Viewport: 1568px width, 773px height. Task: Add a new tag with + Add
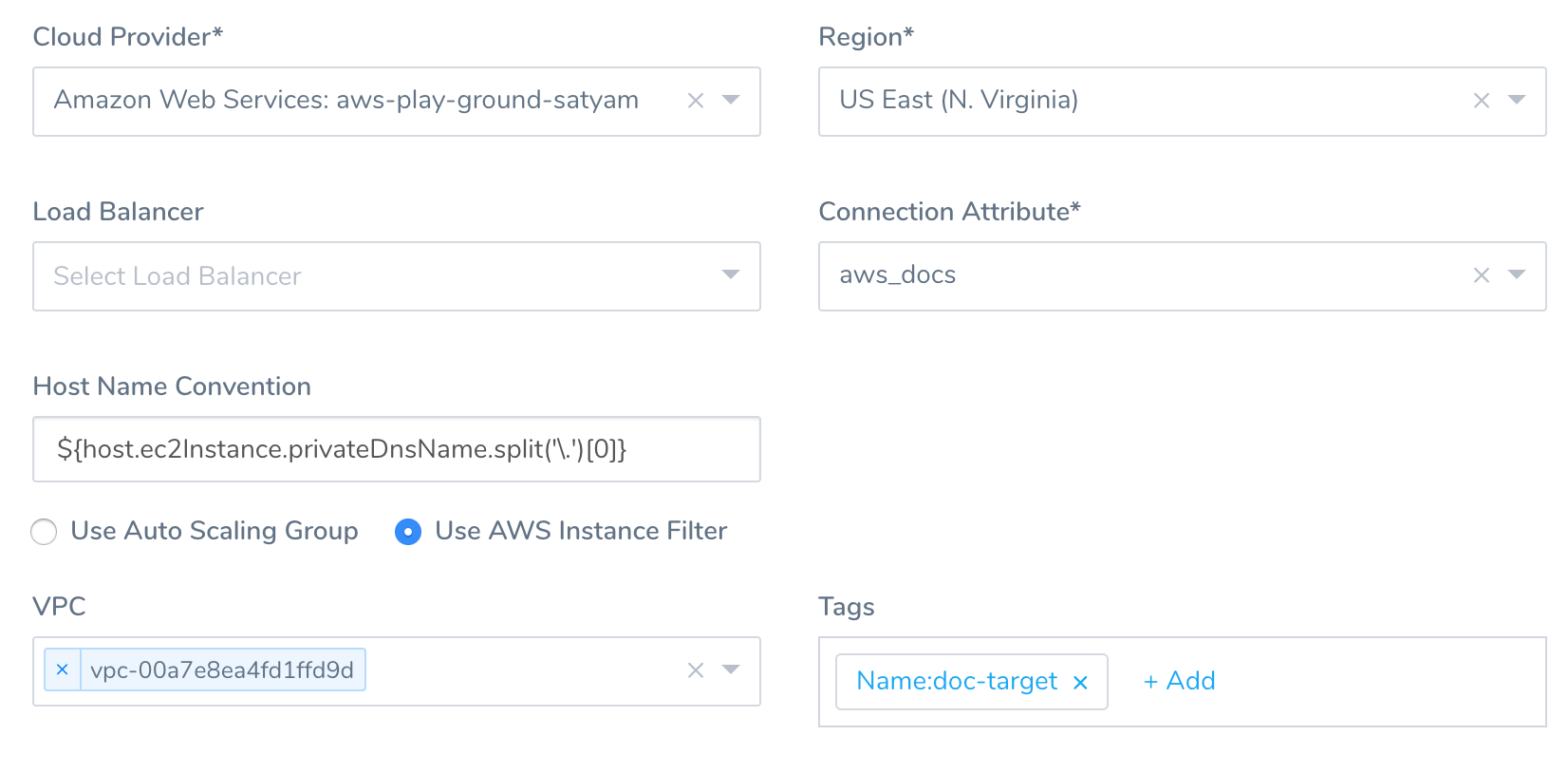point(1179,681)
